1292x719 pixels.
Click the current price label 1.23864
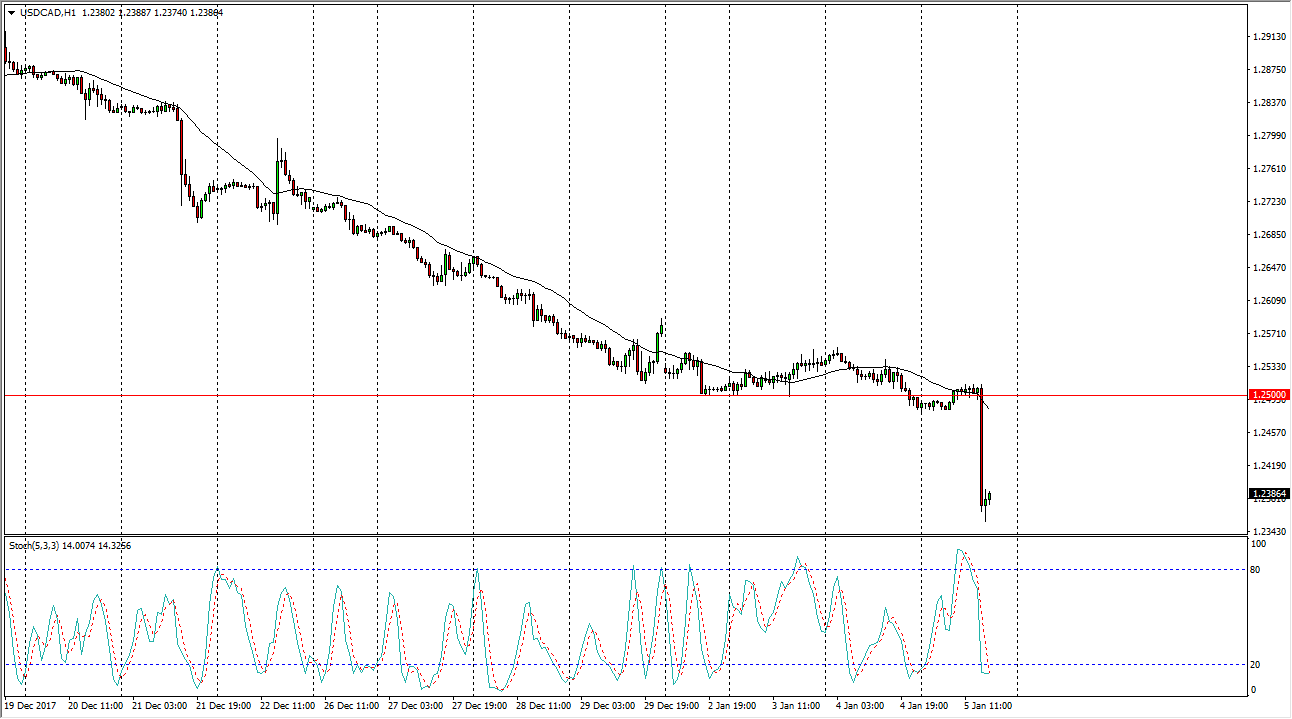pyautogui.click(x=1268, y=494)
